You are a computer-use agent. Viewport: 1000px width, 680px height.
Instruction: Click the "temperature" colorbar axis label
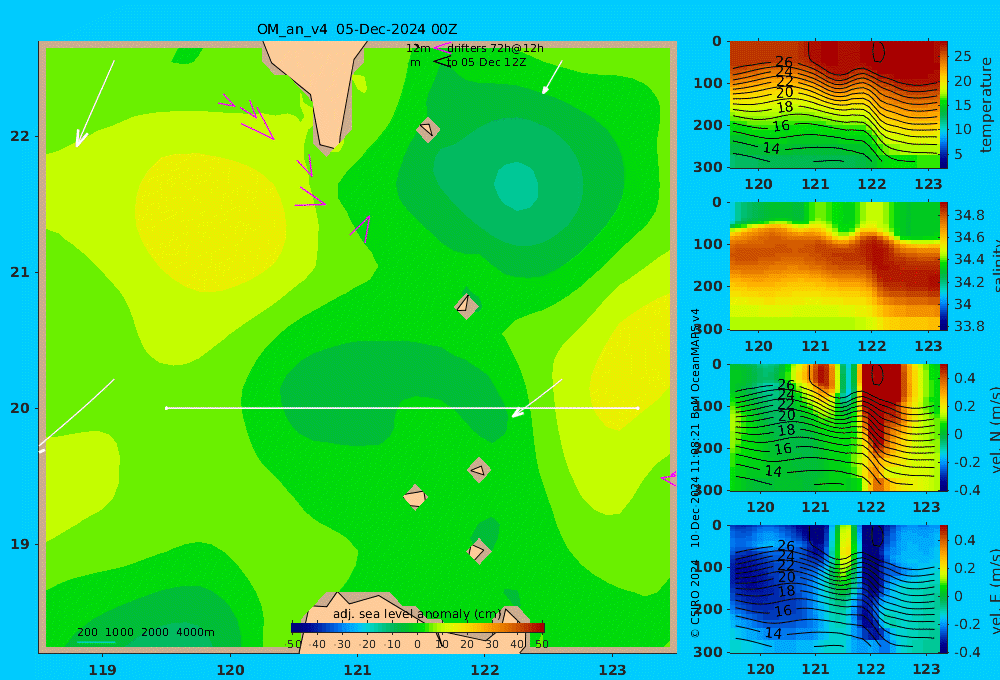pos(986,105)
